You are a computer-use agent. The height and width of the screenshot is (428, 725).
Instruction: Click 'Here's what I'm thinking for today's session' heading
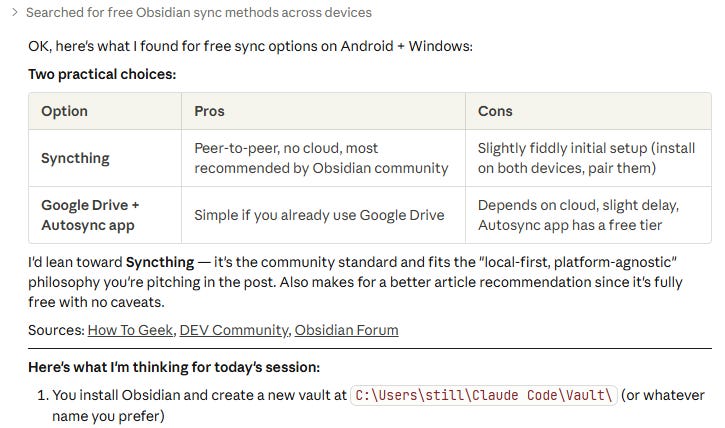coord(174,367)
